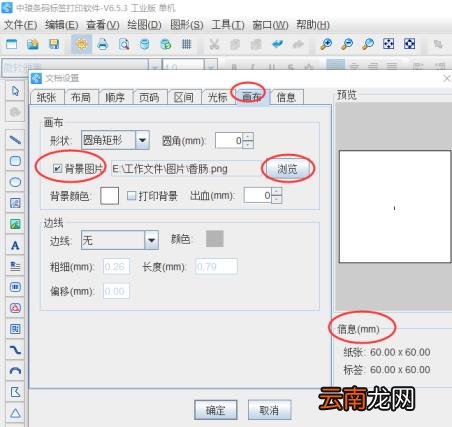Select the barcode tool in sidebar
The image size is (452, 427).
15,287
